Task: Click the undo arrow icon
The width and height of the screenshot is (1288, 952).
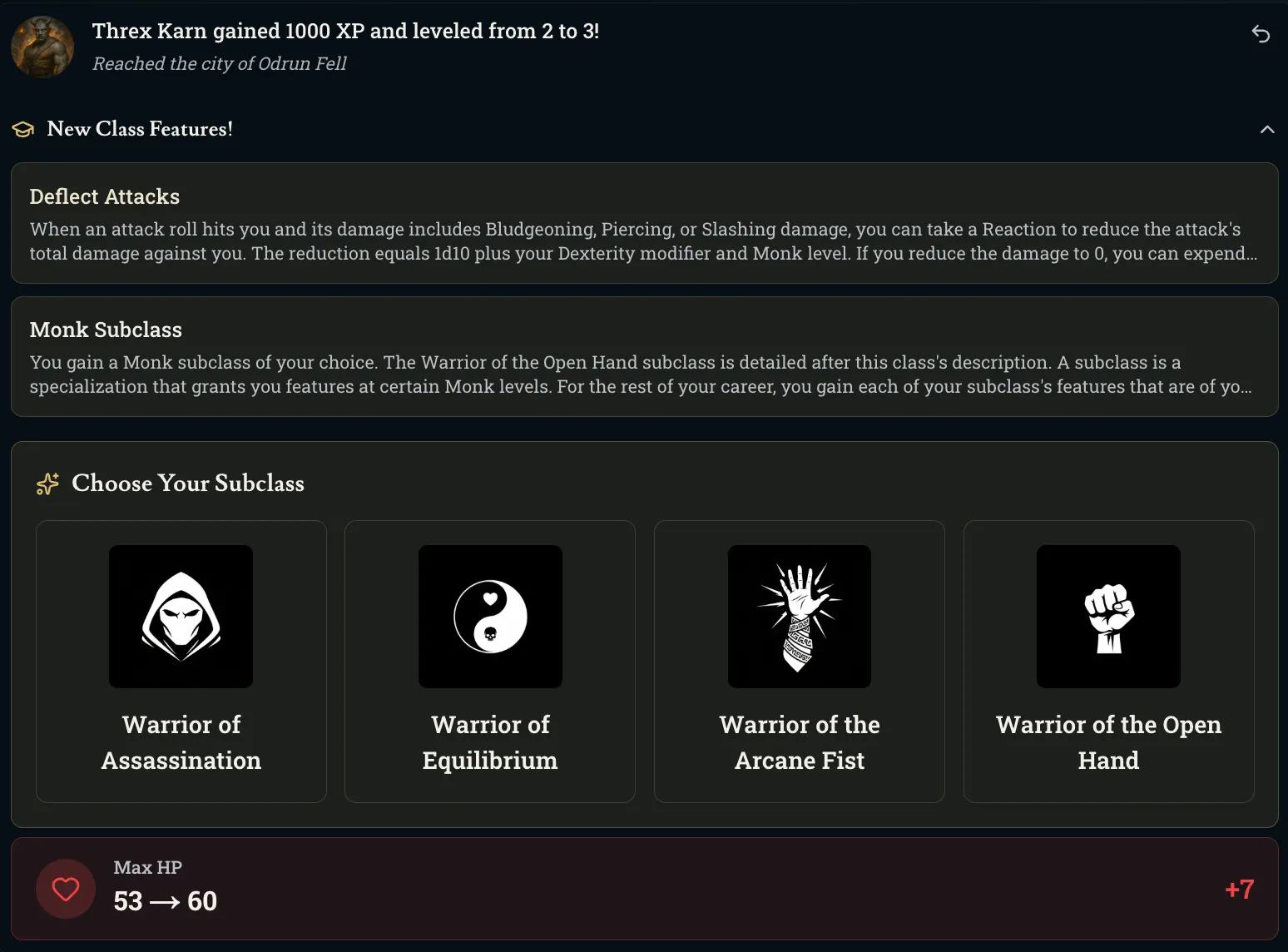Action: click(x=1261, y=33)
